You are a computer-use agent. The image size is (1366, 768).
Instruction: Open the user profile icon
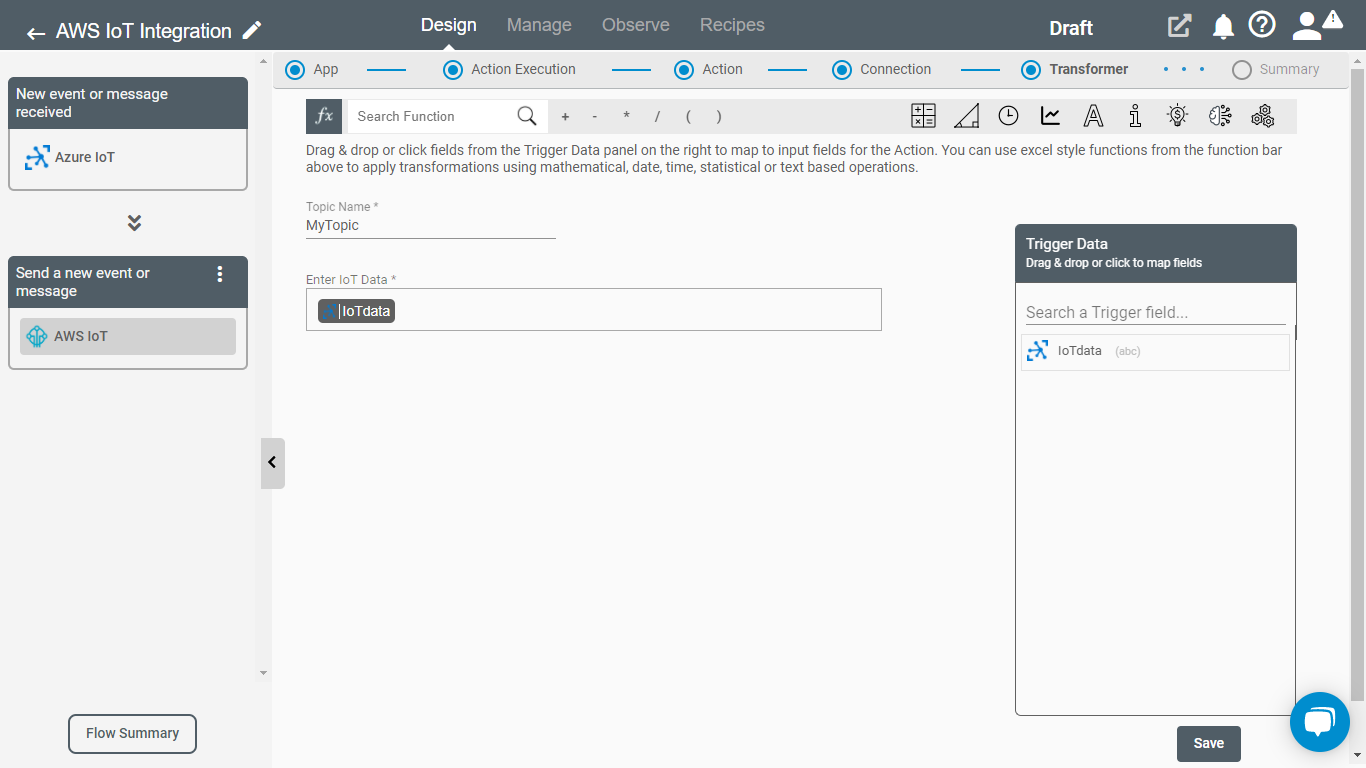coord(1306,26)
